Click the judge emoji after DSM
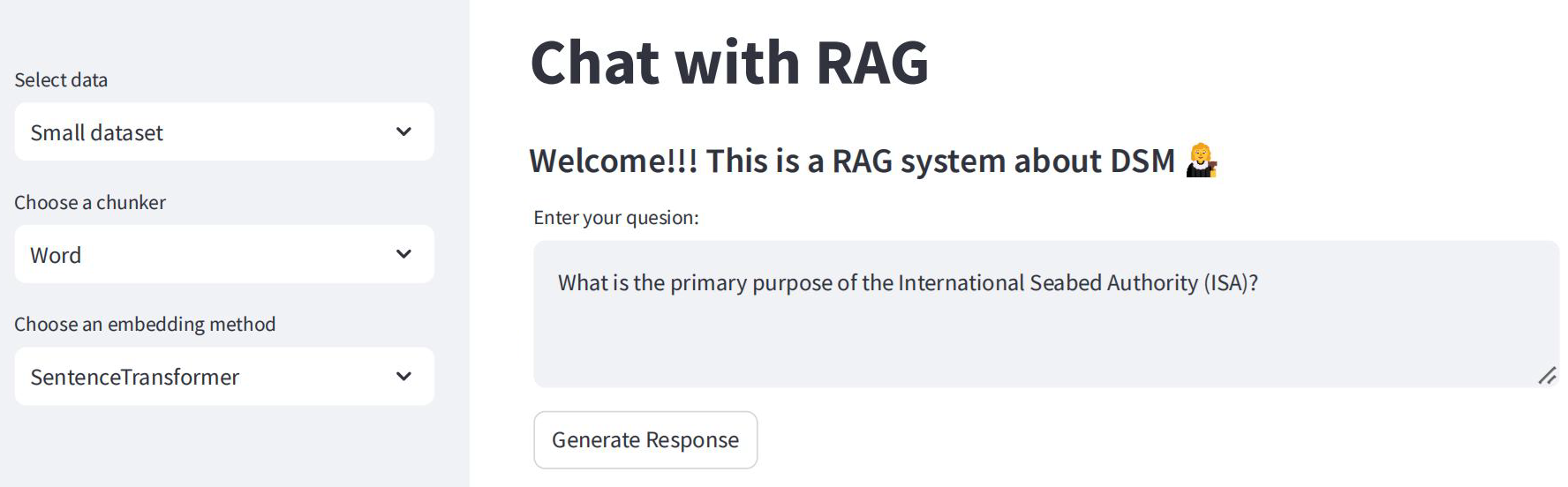The image size is (1568, 487). (1201, 161)
